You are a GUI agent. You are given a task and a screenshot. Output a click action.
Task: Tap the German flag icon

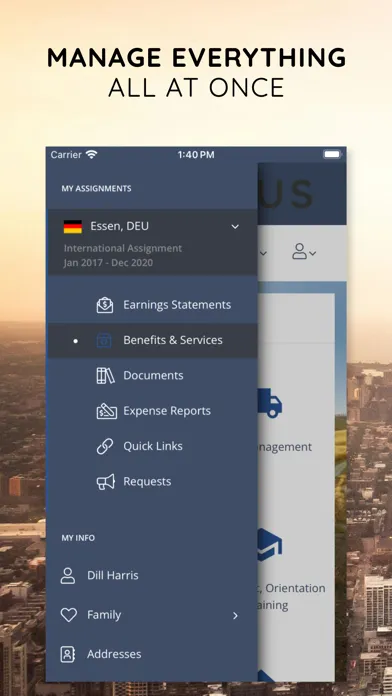point(73,226)
